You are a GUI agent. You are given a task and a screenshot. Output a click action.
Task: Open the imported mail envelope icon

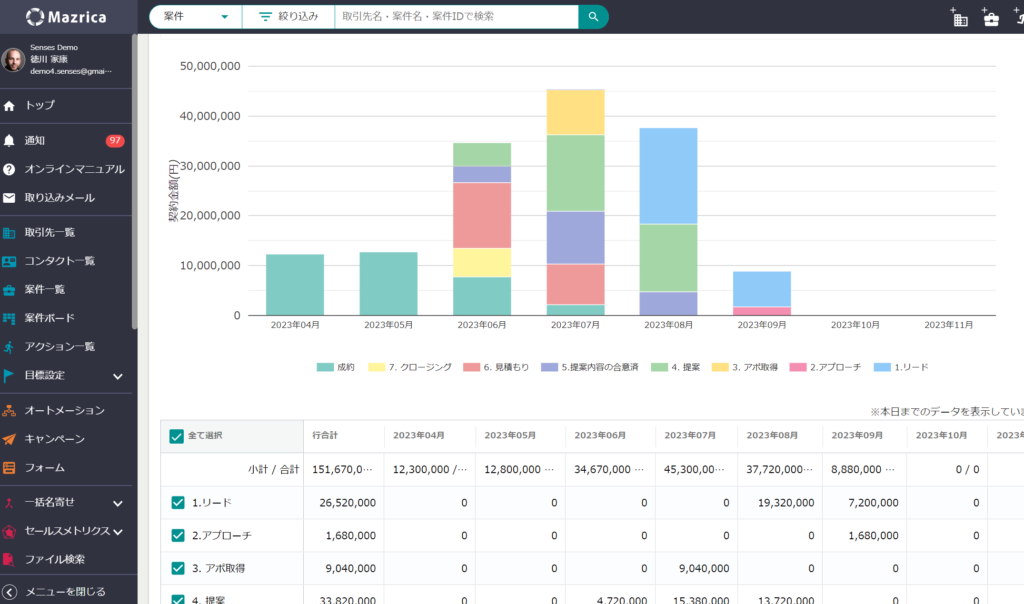pos(9,198)
